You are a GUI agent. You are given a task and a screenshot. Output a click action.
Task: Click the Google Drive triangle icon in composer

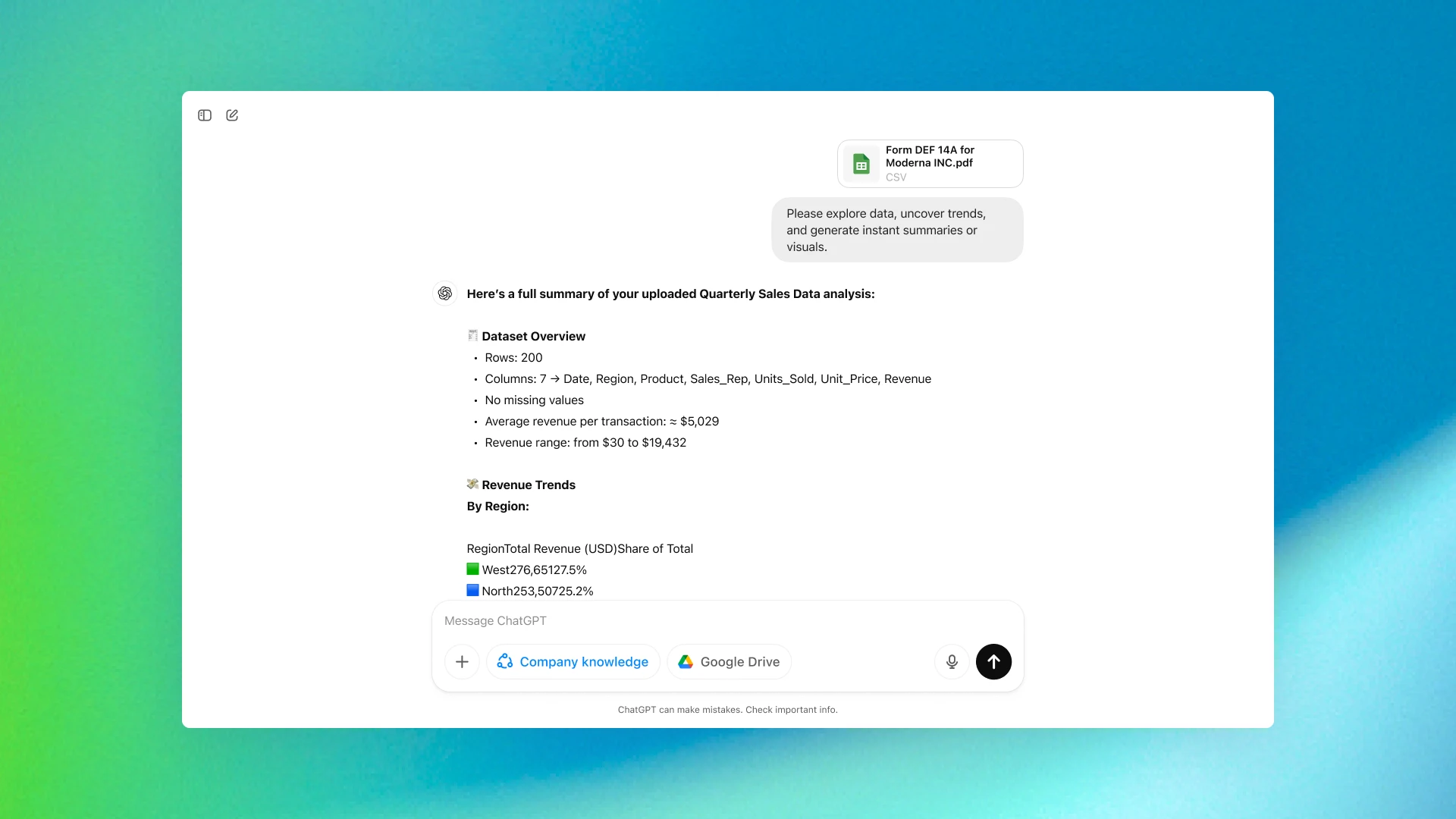(686, 661)
